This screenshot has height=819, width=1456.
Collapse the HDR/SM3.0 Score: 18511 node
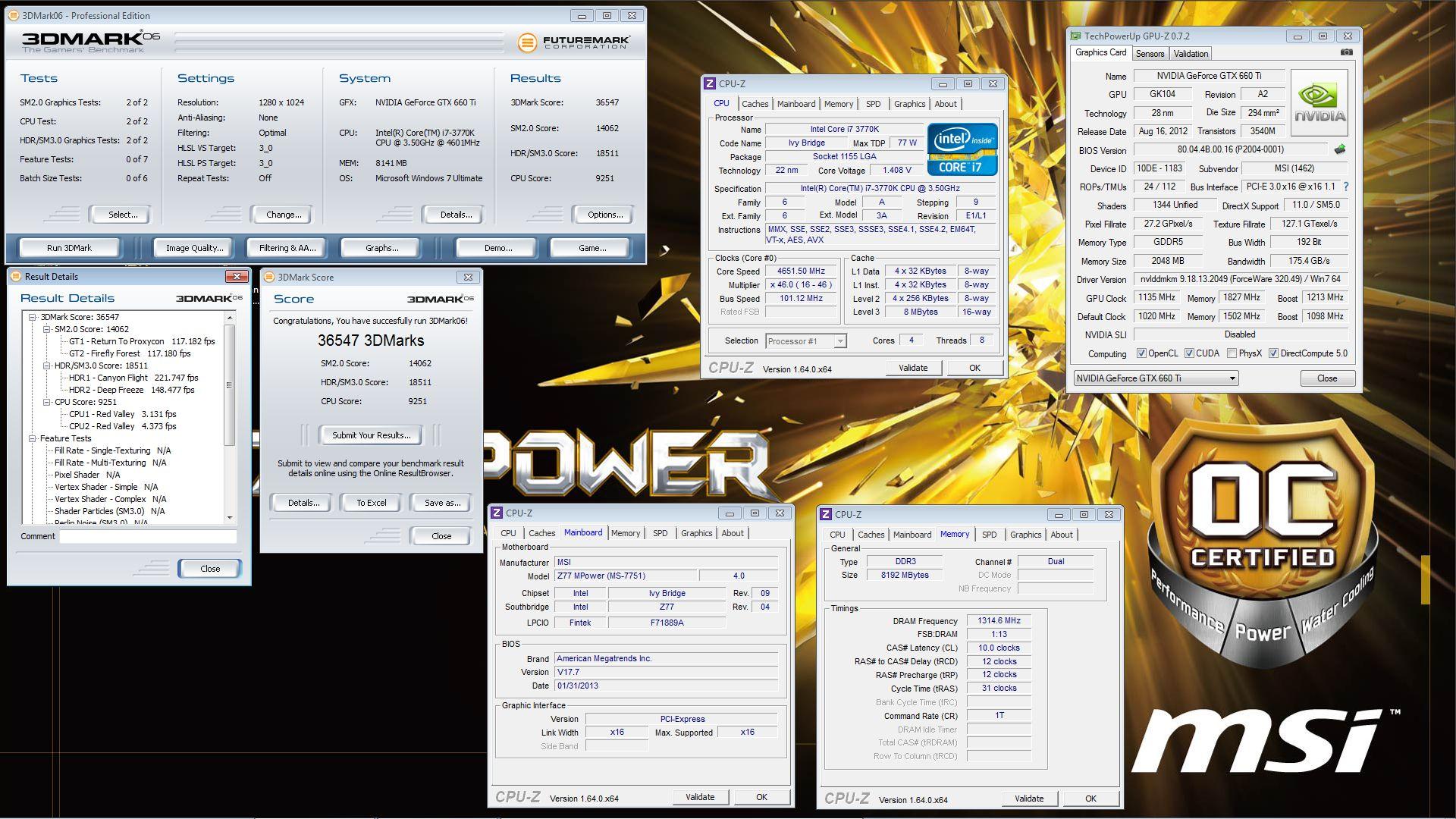point(47,366)
